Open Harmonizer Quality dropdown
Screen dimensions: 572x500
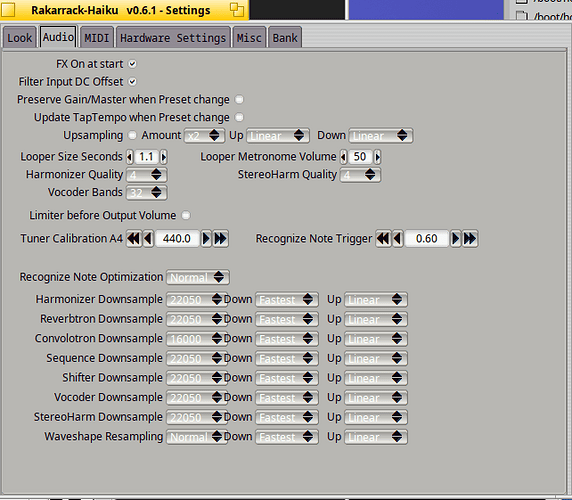[147, 175]
